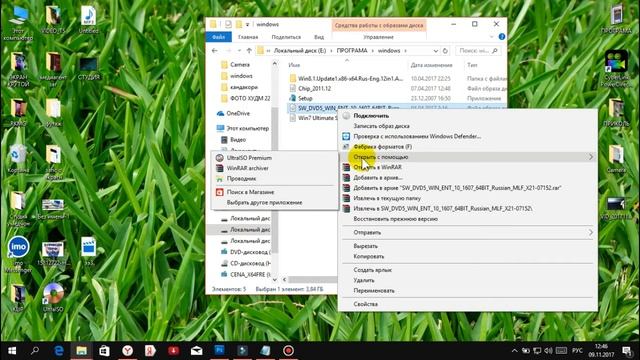
Task: Show hidden system tray icons
Action: (x=514, y=351)
